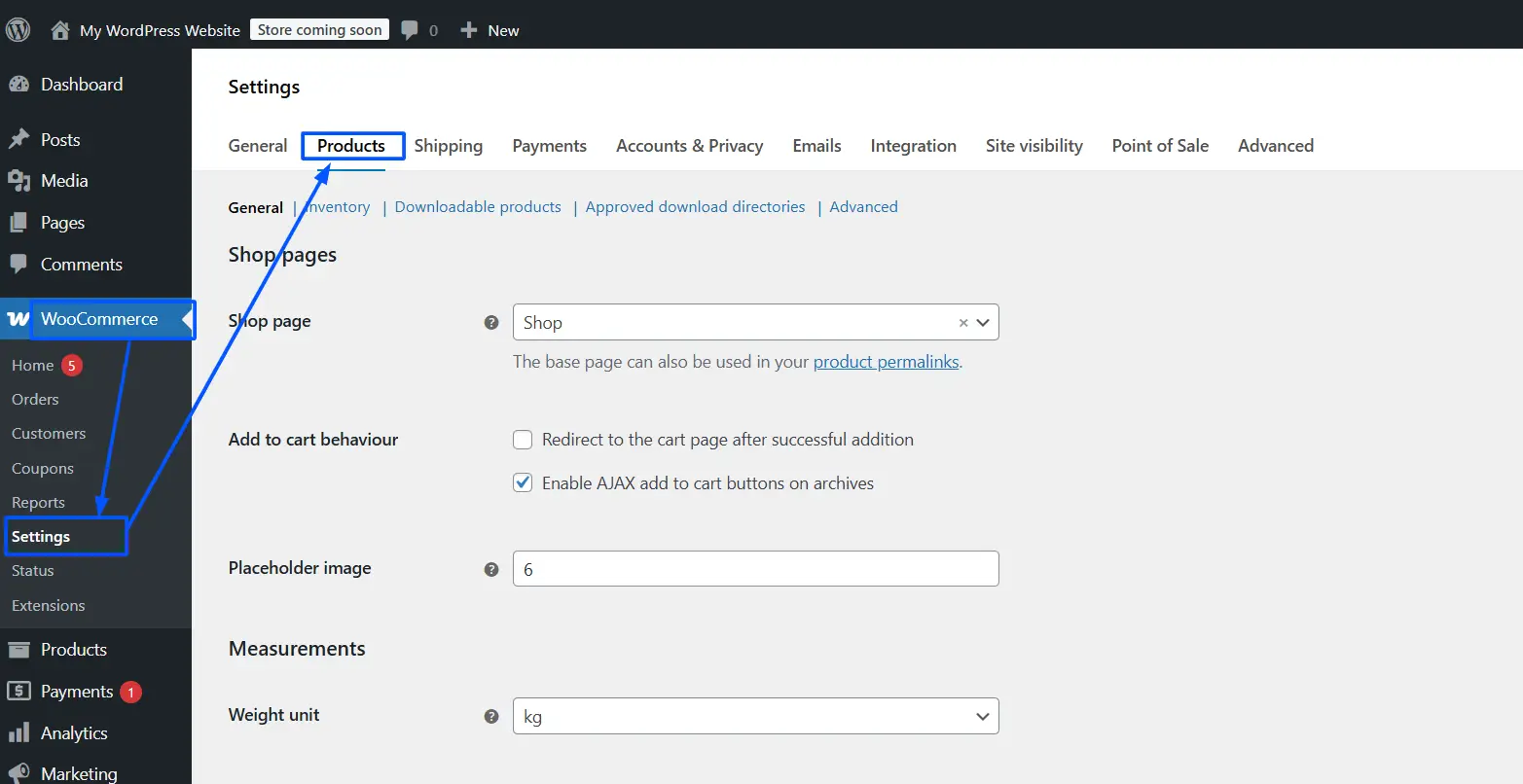This screenshot has width=1523, height=784.
Task: Click the Comments speech bubble icon in sidebar
Action: coord(18,264)
